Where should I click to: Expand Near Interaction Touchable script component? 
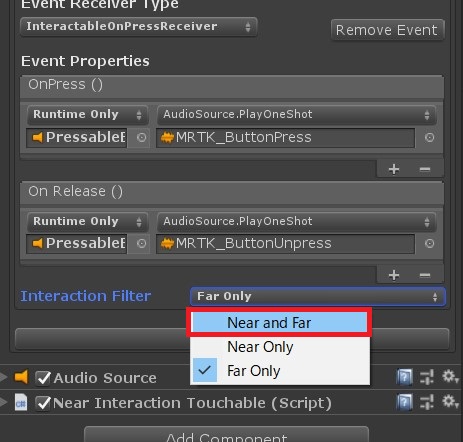point(4,402)
